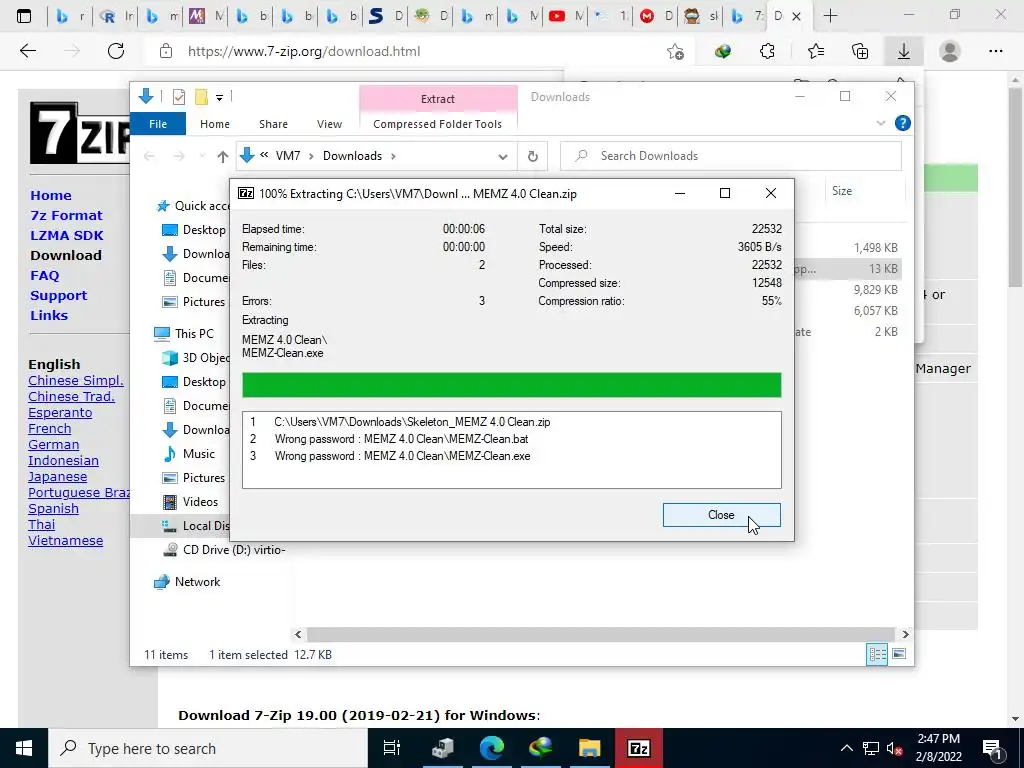Click the site lock icon in address bar

pos(166,51)
